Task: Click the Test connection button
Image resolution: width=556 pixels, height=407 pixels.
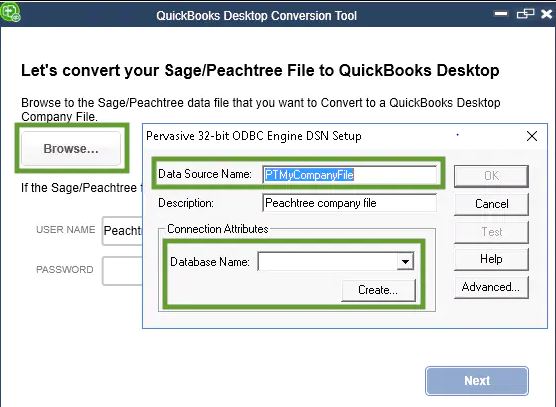Action: 491,232
